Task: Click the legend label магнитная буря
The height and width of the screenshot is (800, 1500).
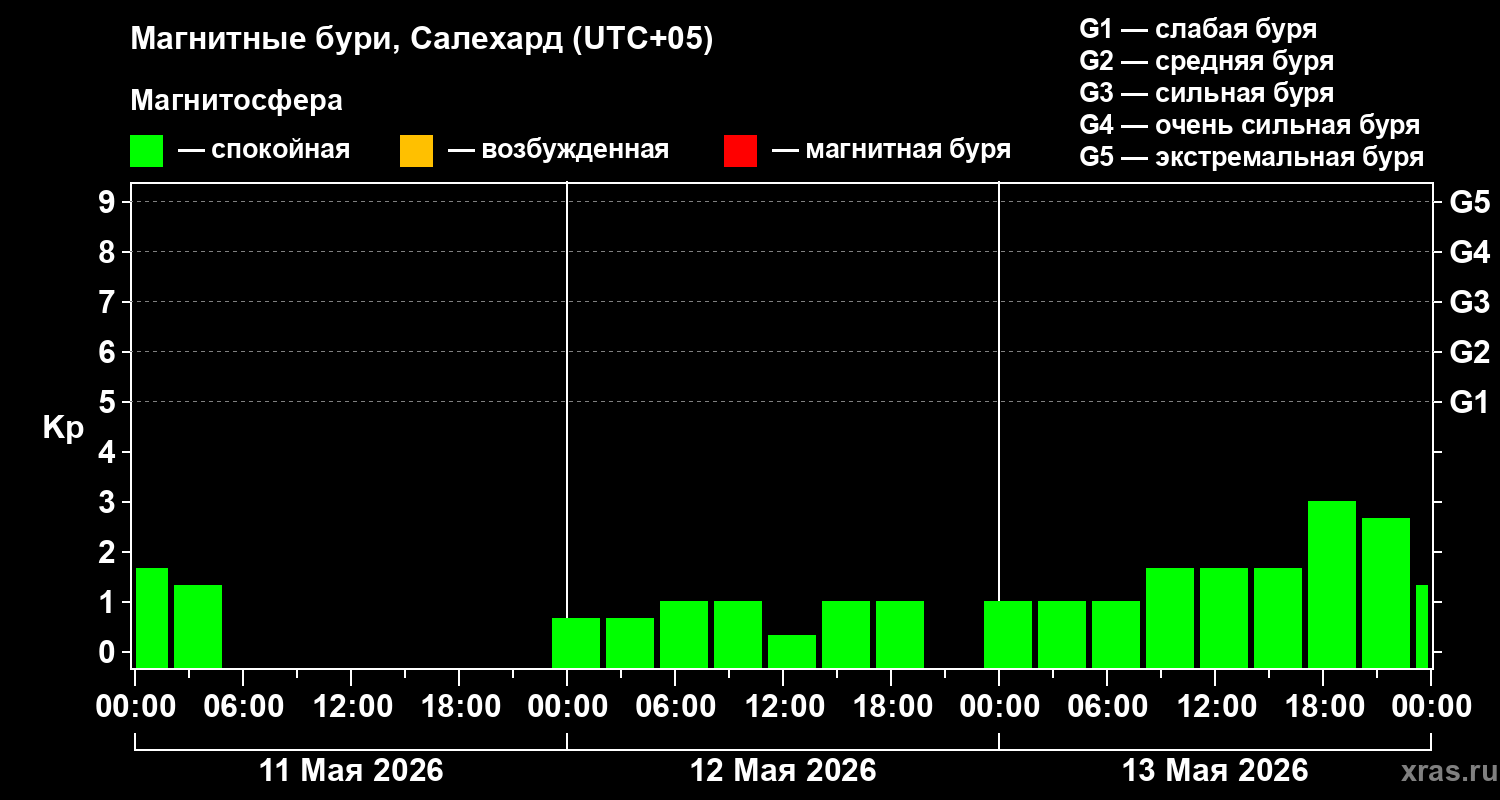Action: (x=908, y=150)
